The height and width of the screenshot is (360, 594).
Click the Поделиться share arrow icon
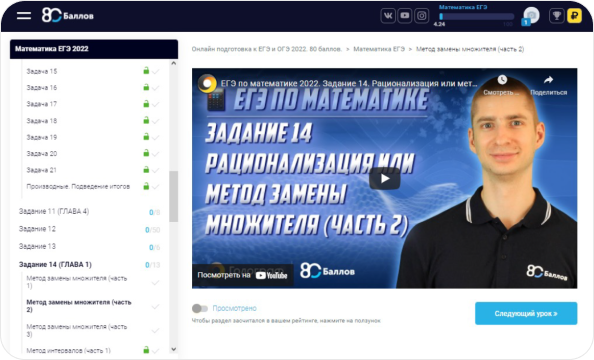point(548,80)
